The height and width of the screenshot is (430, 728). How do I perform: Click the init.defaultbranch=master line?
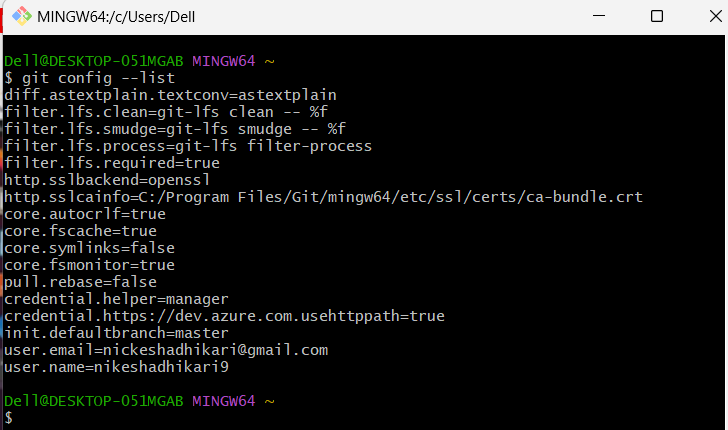(x=116, y=333)
